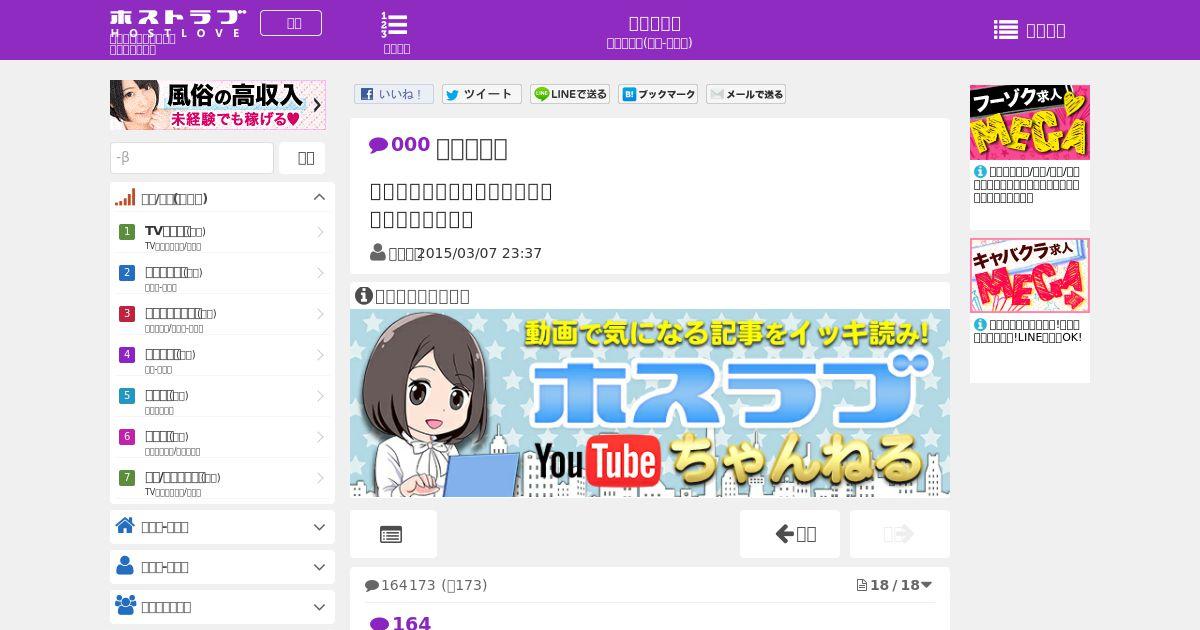Click the outlined button beside the logo
The height and width of the screenshot is (630, 1200).
pos(291,23)
